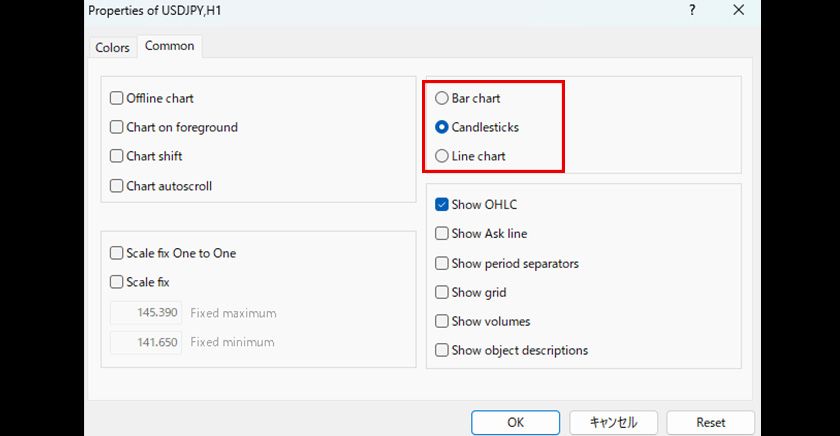
Task: Switch to the Colors tab
Action: coord(112,47)
